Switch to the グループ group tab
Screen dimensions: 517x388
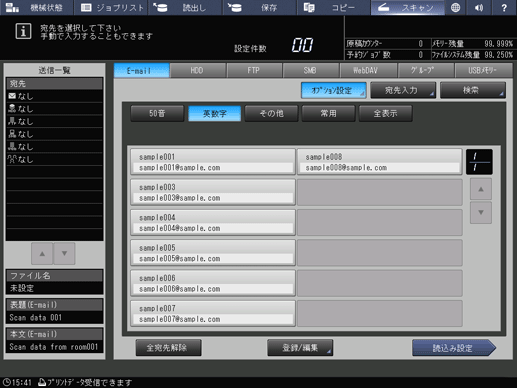[x=425, y=70]
